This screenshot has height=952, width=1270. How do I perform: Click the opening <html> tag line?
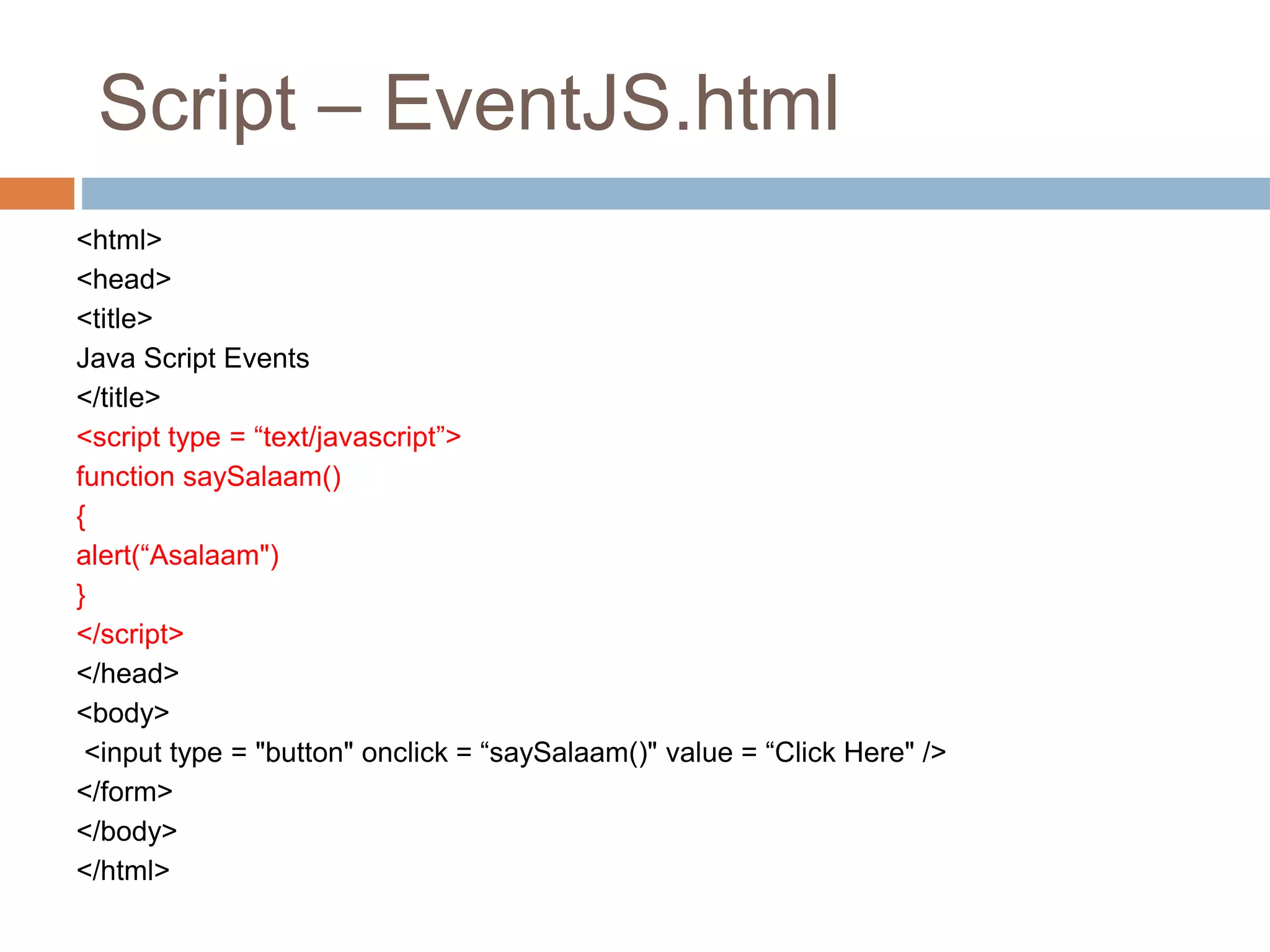coord(119,240)
